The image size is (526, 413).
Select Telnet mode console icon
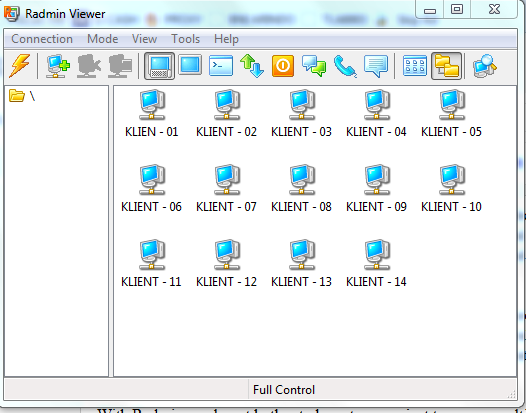[221, 65]
